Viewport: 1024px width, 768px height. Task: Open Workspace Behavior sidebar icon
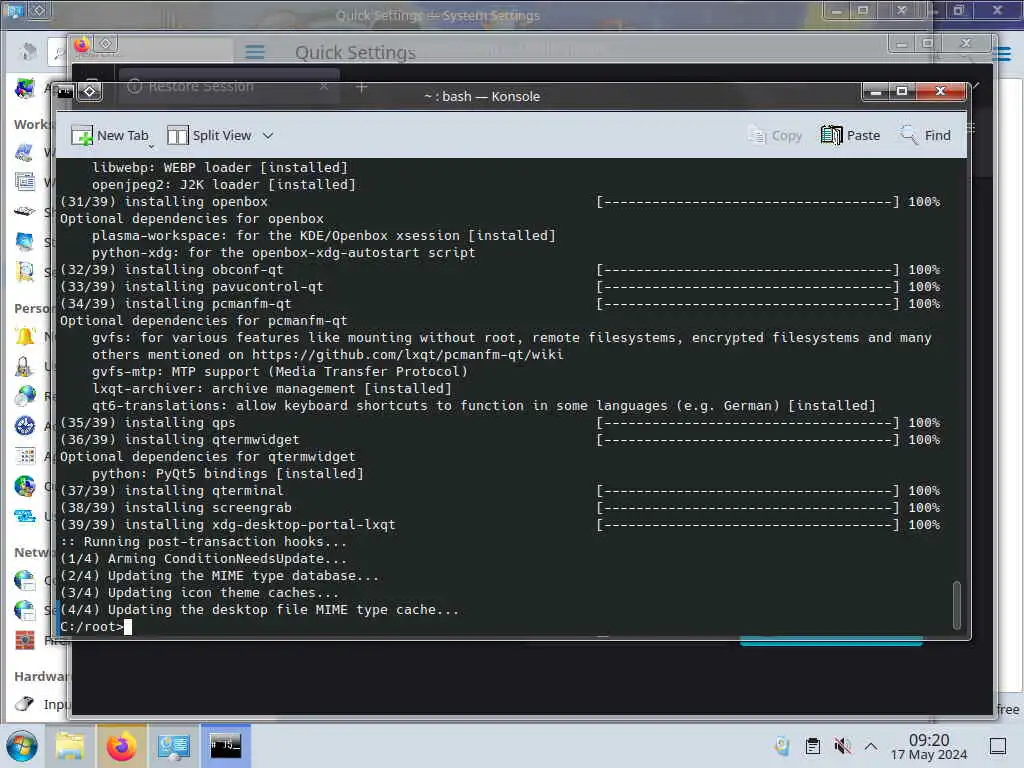coord(25,152)
